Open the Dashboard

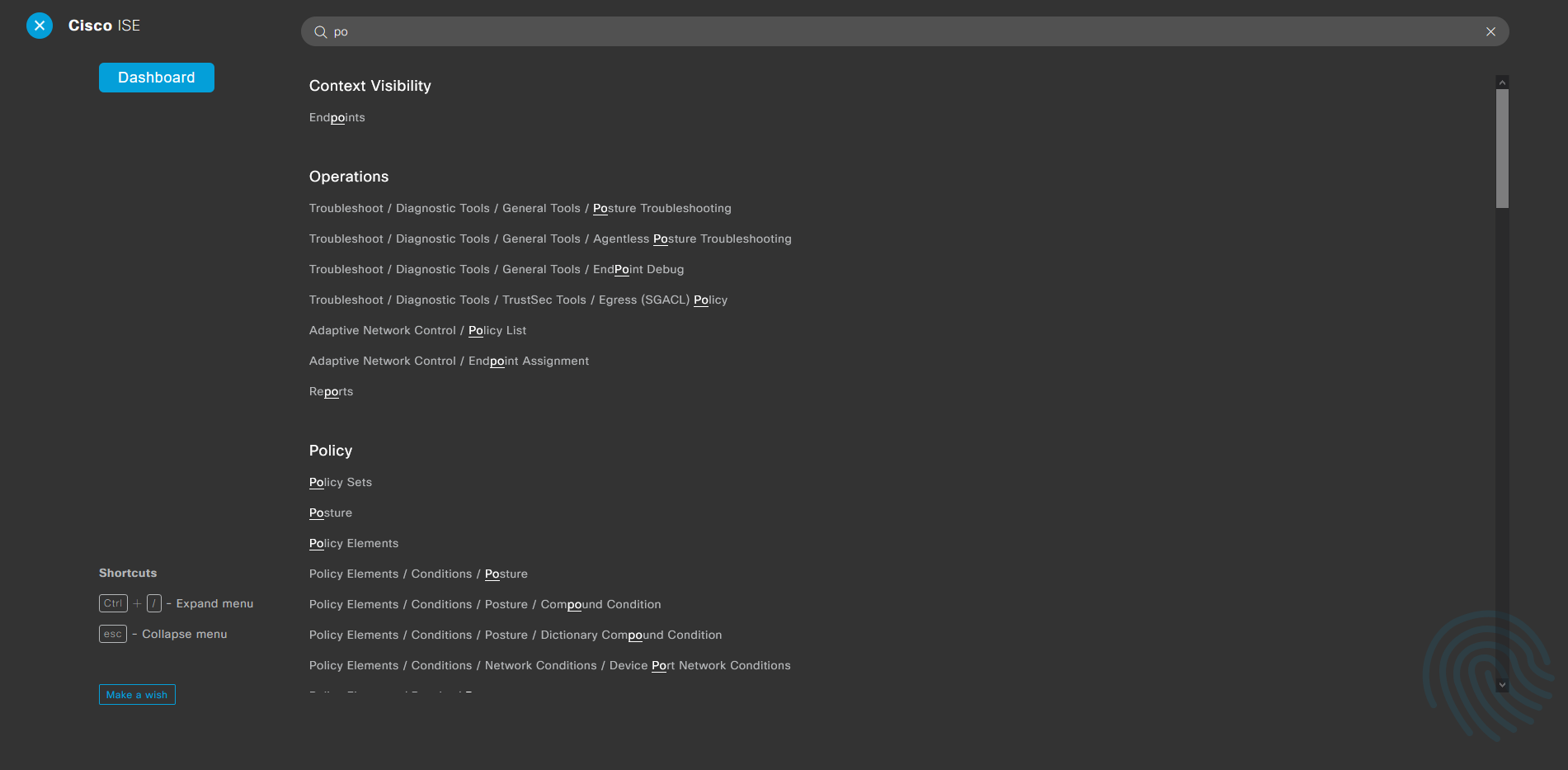pos(157,78)
